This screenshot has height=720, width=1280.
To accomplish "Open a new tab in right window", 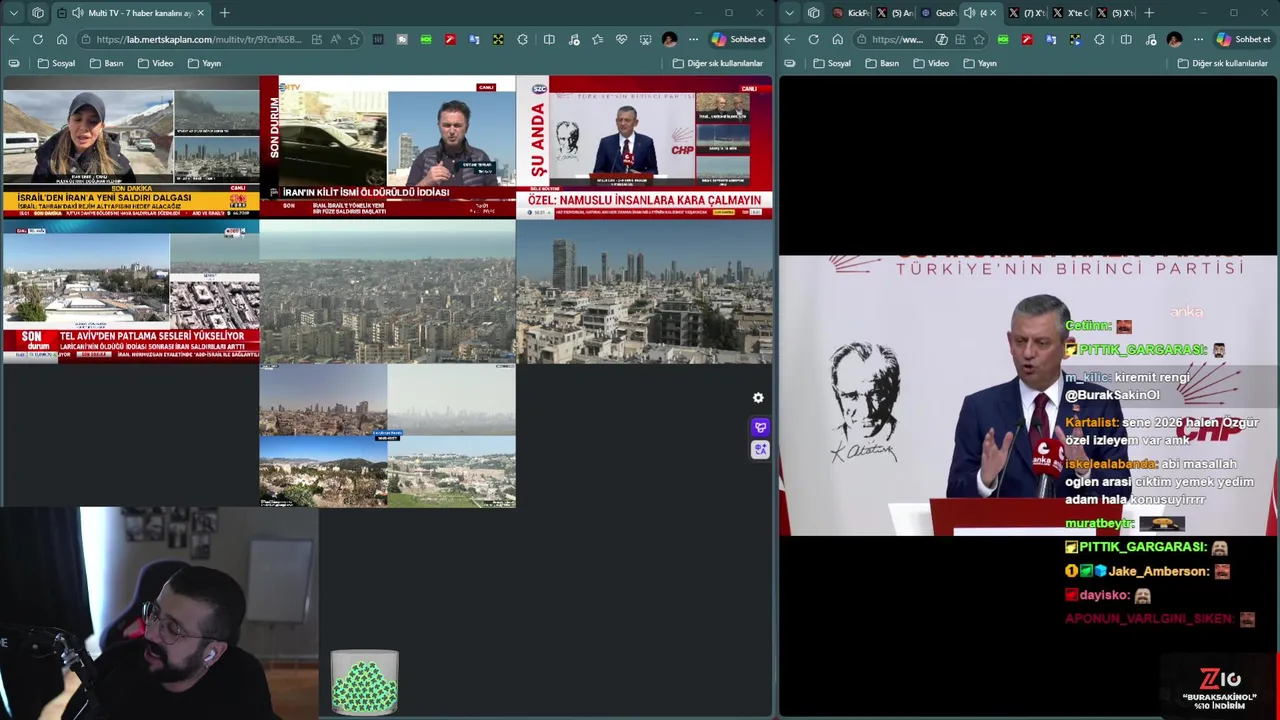I will click(x=1148, y=13).
